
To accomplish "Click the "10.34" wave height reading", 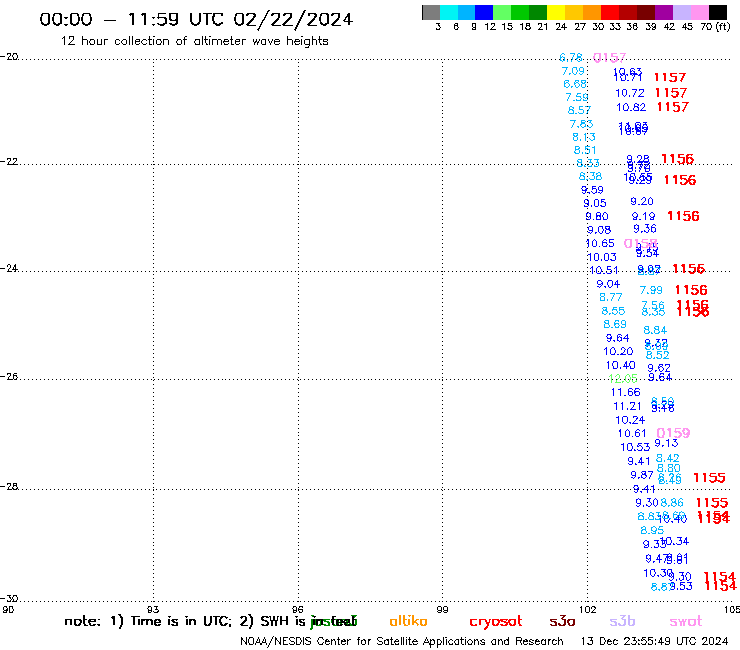I will [676, 541].
